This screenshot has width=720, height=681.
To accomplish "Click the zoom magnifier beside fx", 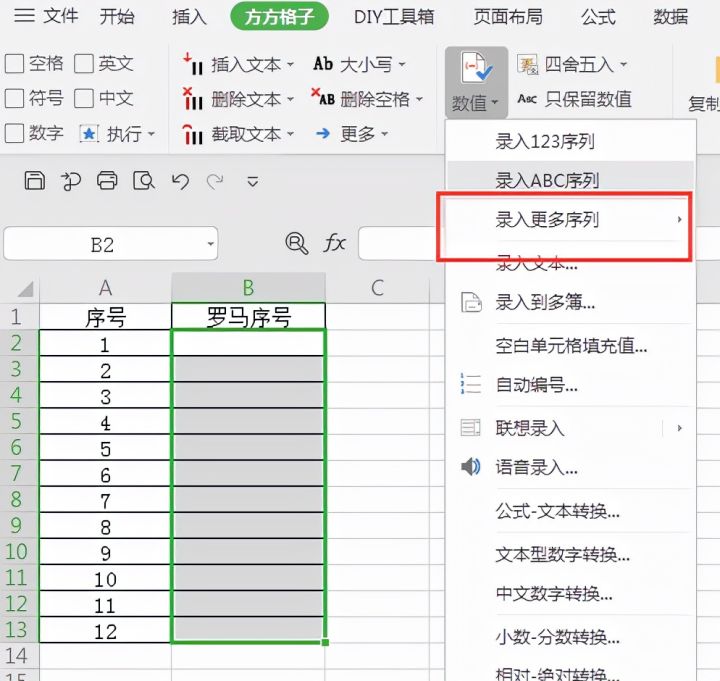I will point(297,243).
